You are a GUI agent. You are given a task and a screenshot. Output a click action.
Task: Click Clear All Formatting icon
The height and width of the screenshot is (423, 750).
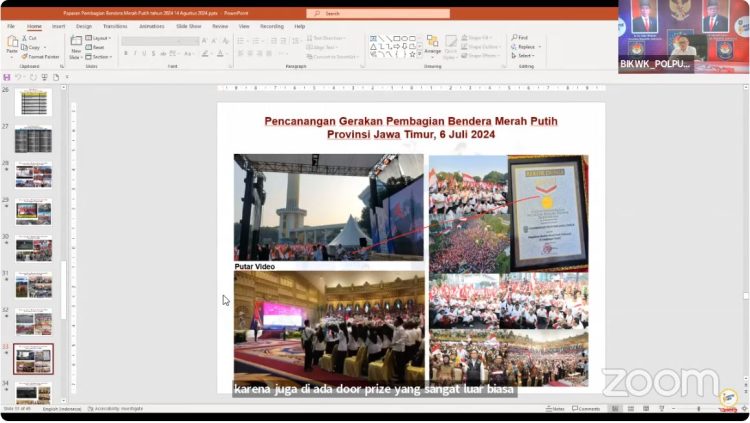click(x=225, y=41)
